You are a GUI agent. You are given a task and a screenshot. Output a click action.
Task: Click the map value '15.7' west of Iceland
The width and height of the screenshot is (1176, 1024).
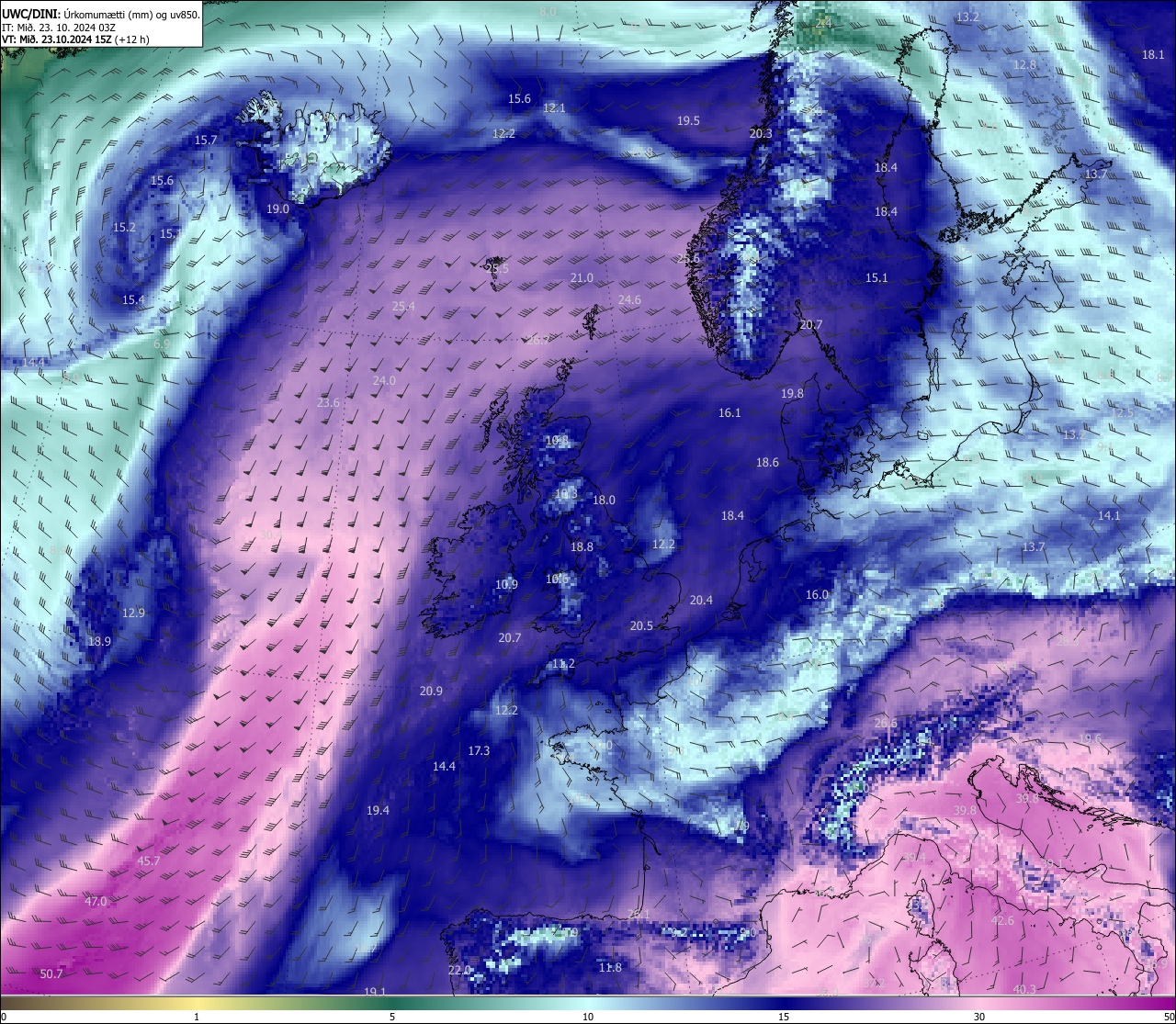206,140
